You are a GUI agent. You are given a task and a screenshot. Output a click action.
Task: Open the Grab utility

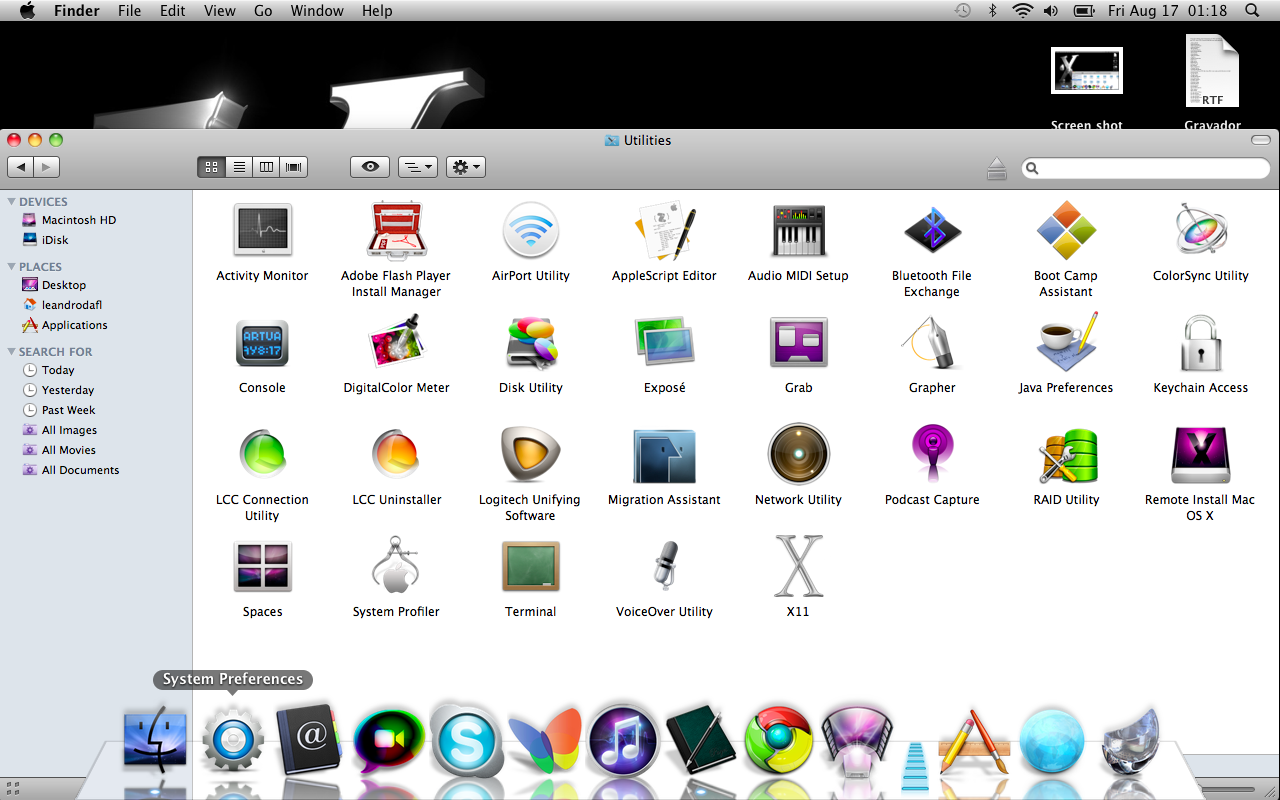click(x=798, y=343)
